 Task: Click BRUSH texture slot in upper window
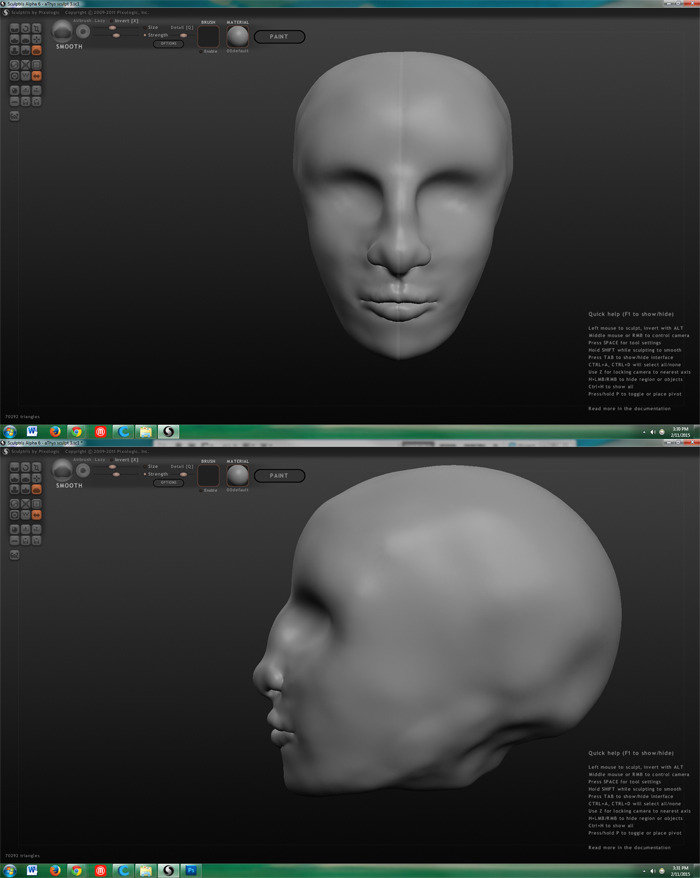208,36
